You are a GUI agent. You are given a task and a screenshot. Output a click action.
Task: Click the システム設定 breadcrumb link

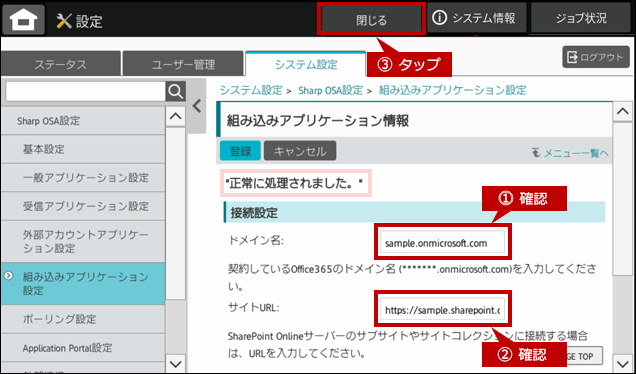pos(251,90)
